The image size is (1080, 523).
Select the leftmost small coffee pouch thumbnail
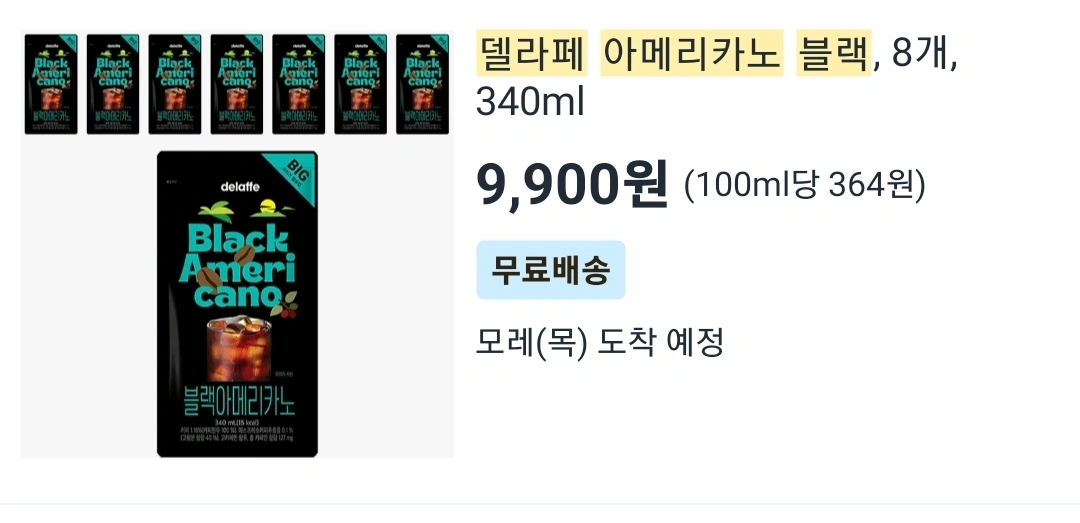[x=51, y=84]
